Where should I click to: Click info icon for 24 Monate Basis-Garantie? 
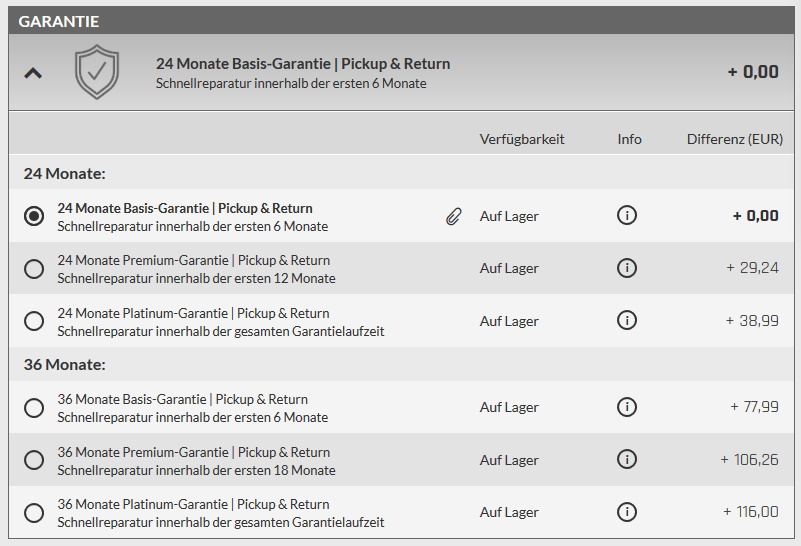[627, 216]
